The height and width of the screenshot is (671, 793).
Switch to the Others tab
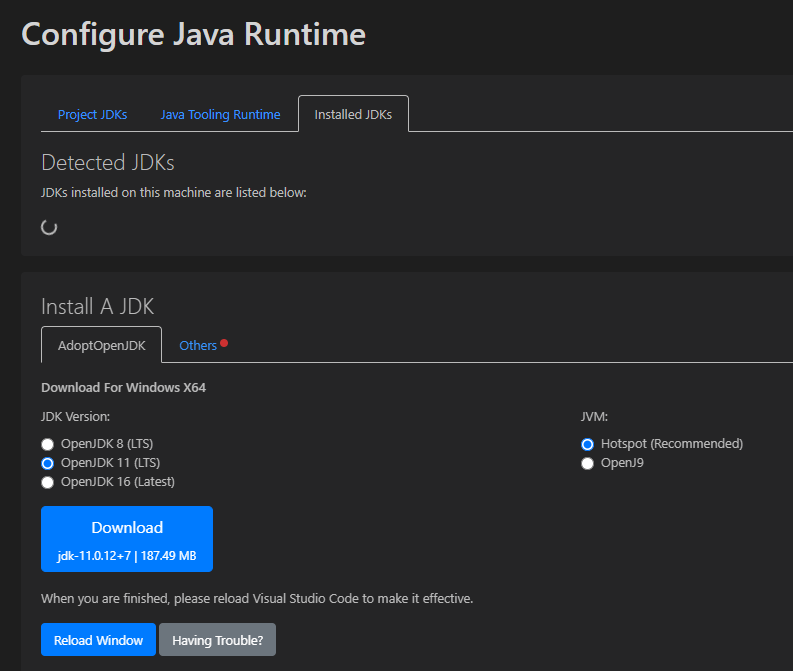[x=198, y=345]
